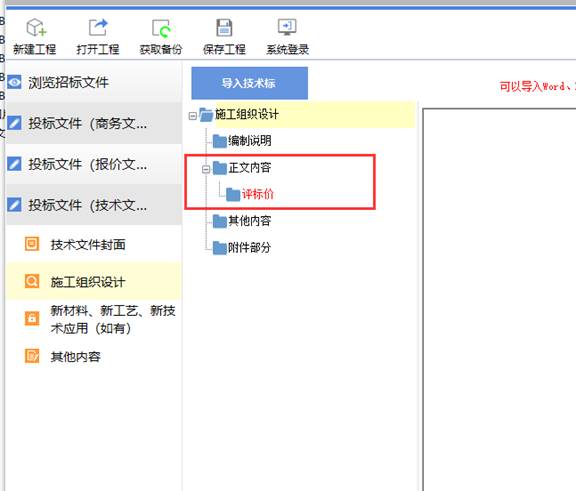This screenshot has height=491, width=576.
Task: Click the 导入技术标 button
Action: (x=249, y=83)
